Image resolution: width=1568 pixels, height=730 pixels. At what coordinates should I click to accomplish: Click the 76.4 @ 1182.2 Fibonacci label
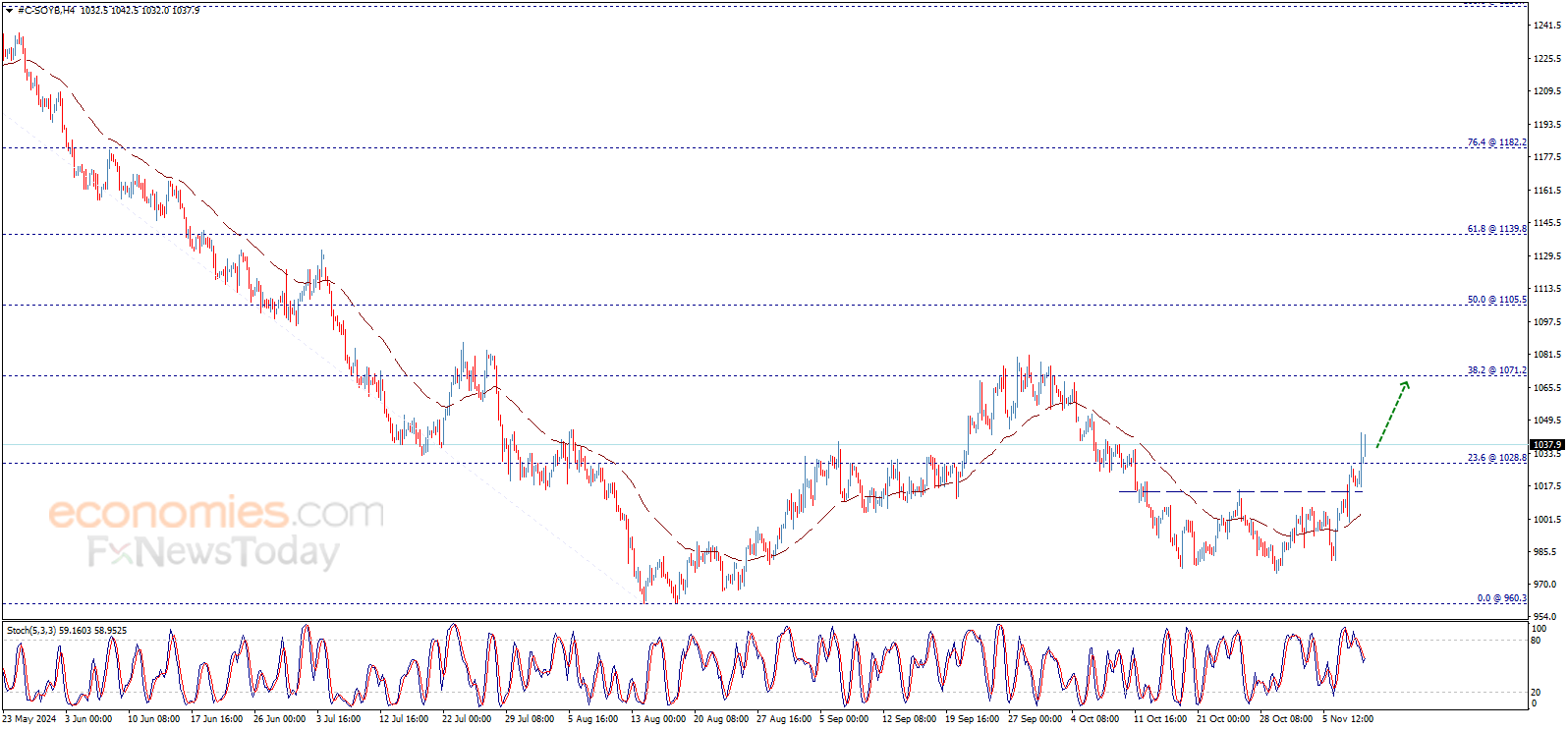point(1496,142)
